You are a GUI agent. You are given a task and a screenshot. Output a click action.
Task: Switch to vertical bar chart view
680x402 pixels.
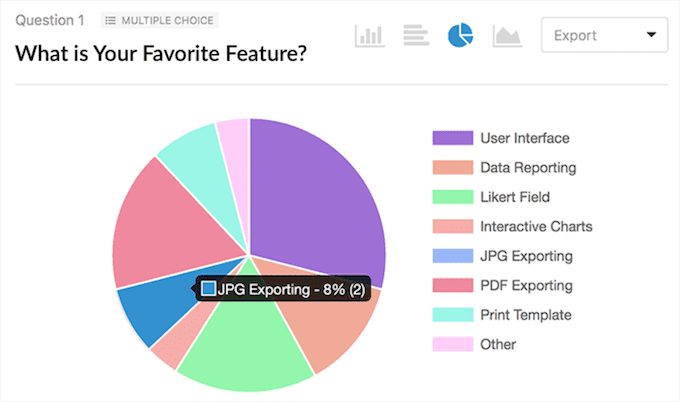click(369, 36)
